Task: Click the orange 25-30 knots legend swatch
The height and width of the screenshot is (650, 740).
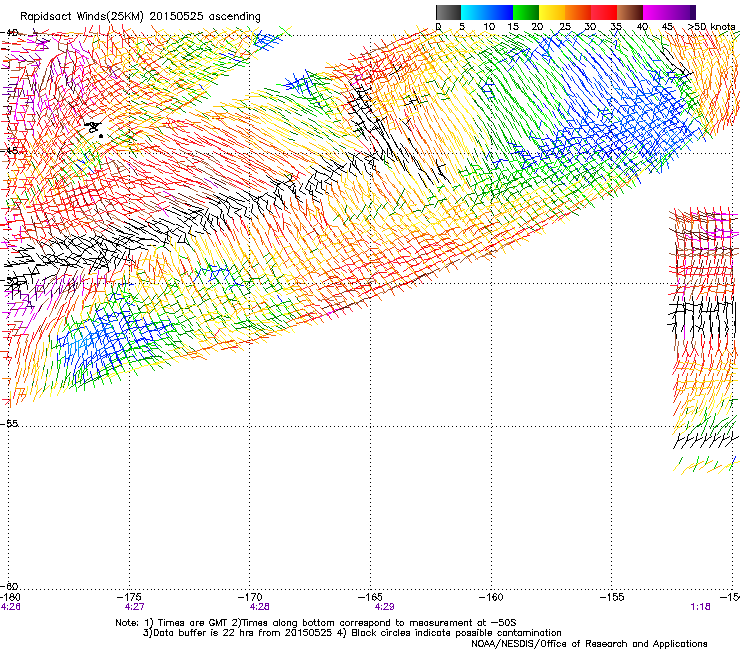Action: pyautogui.click(x=578, y=12)
